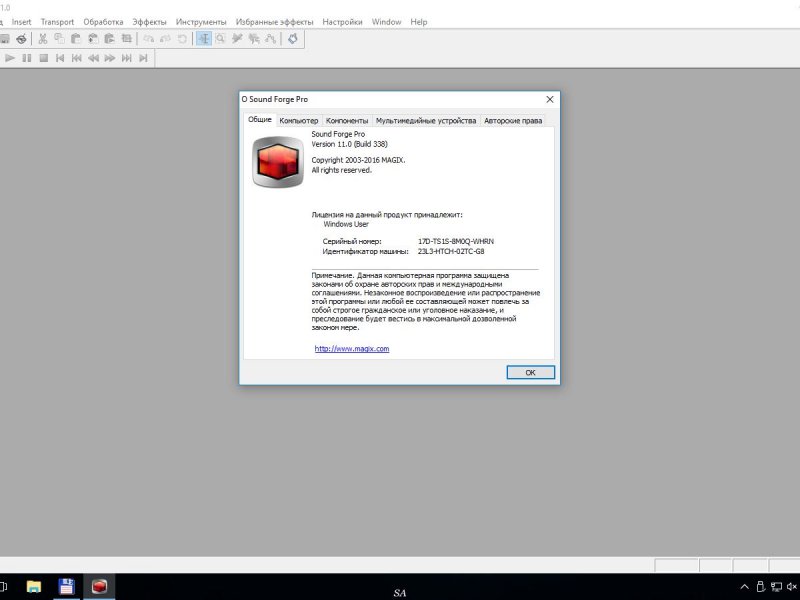The width and height of the screenshot is (800, 600).
Task: Click the 'Windows User' license owner text
Action: [x=346, y=224]
